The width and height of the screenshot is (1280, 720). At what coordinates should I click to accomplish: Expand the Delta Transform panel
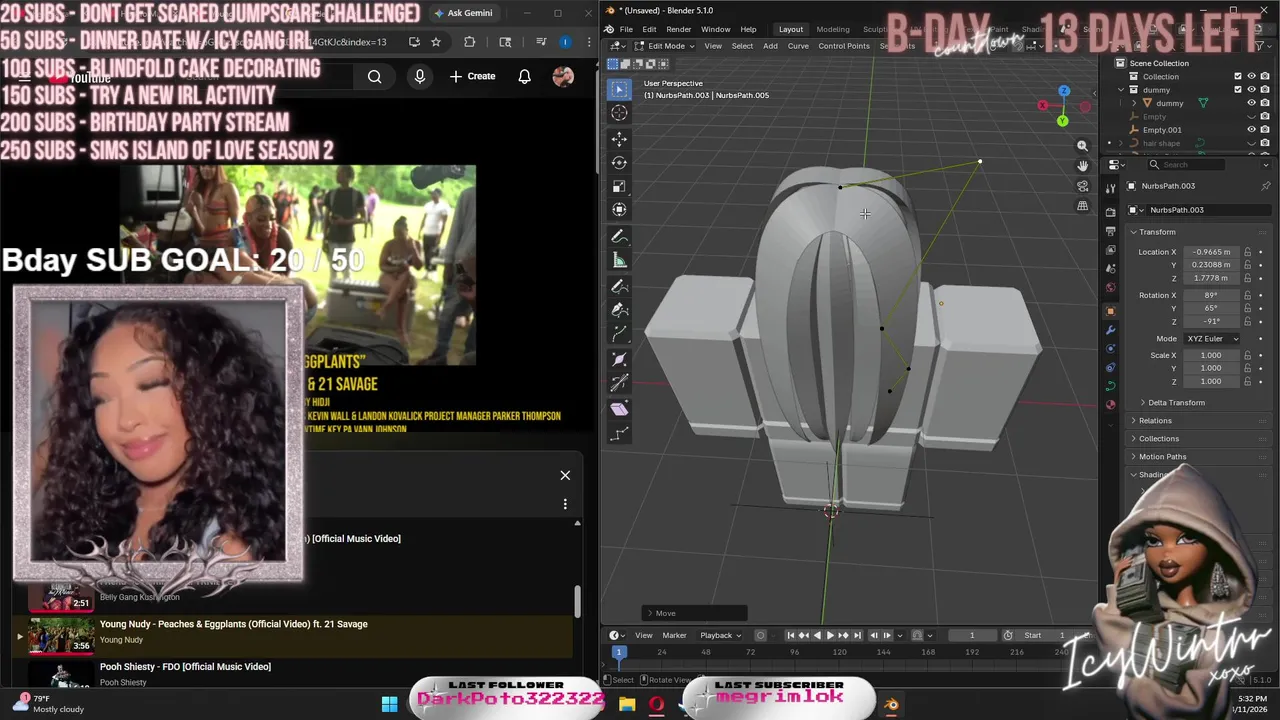pos(1176,402)
